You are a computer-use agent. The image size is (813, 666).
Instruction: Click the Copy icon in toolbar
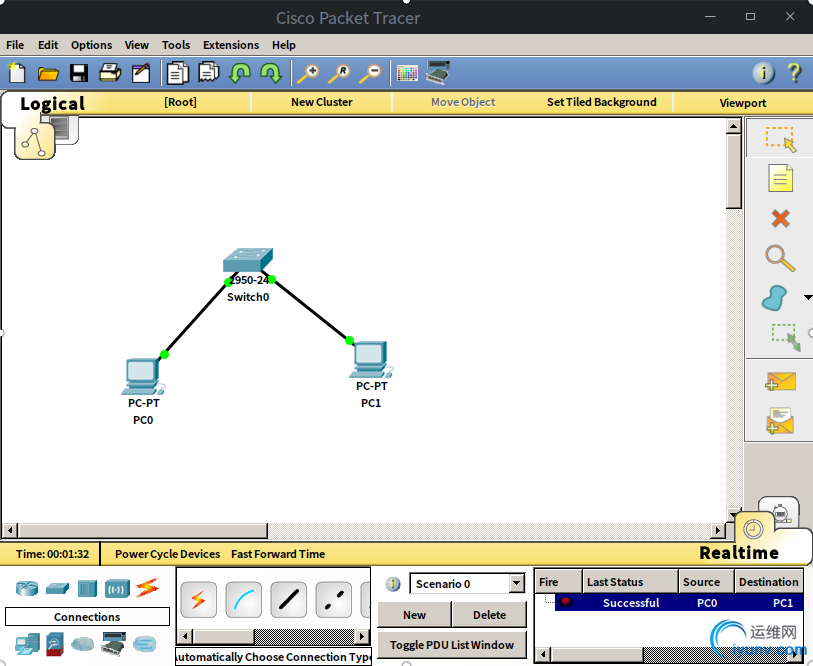point(177,73)
